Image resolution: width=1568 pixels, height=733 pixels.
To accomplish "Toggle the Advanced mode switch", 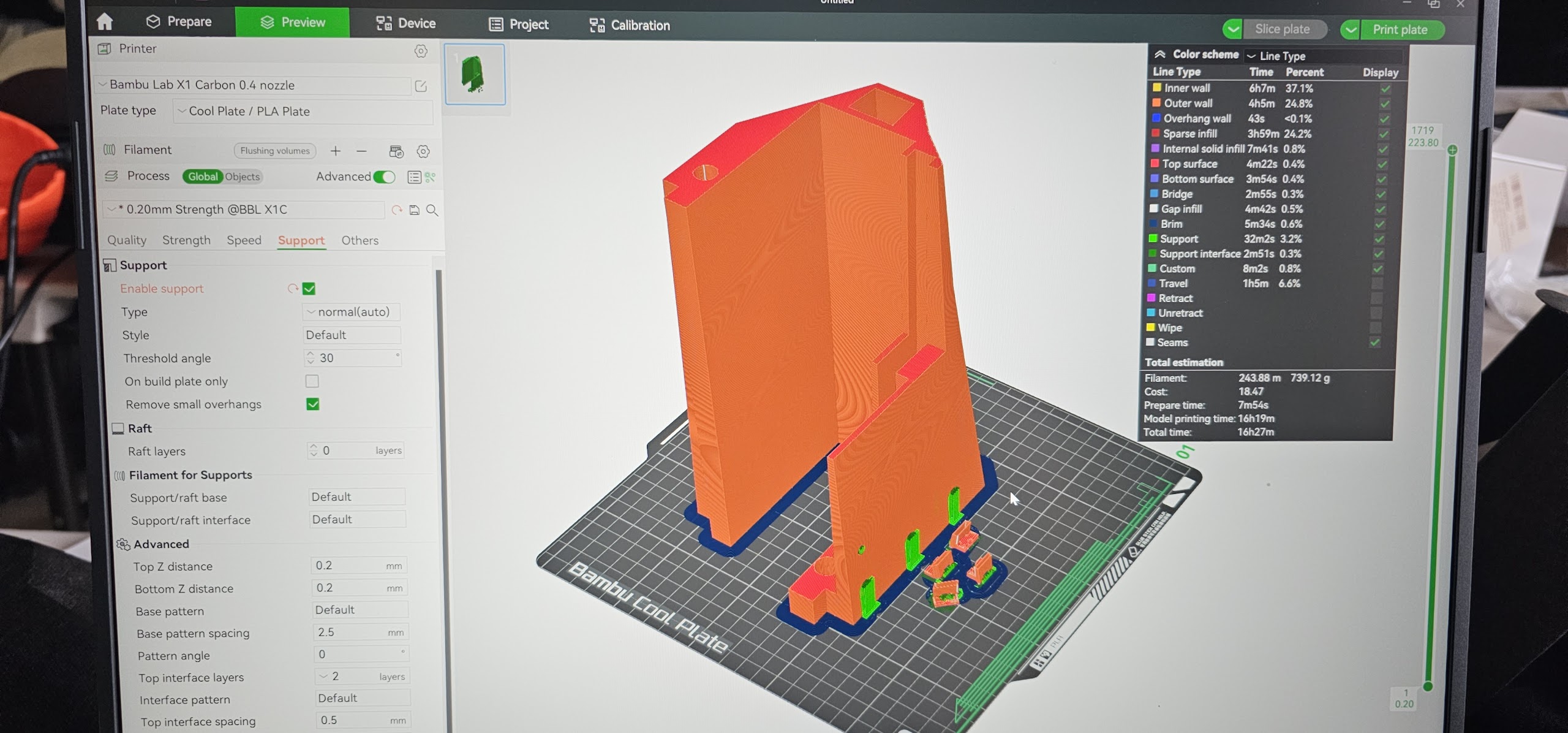I will coord(385,177).
